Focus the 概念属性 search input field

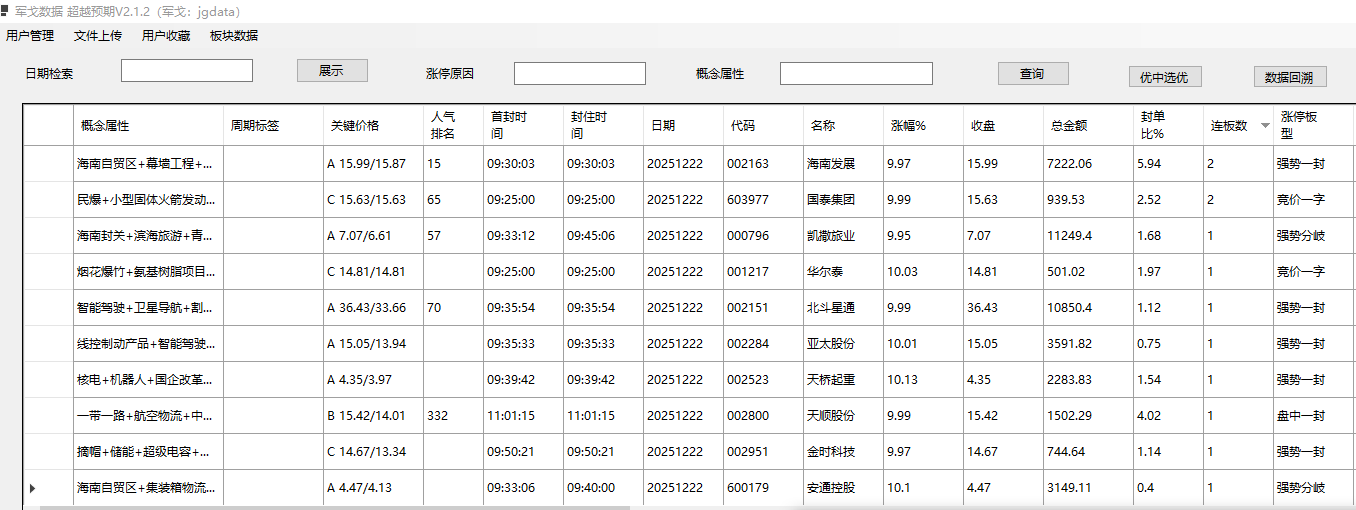(856, 73)
